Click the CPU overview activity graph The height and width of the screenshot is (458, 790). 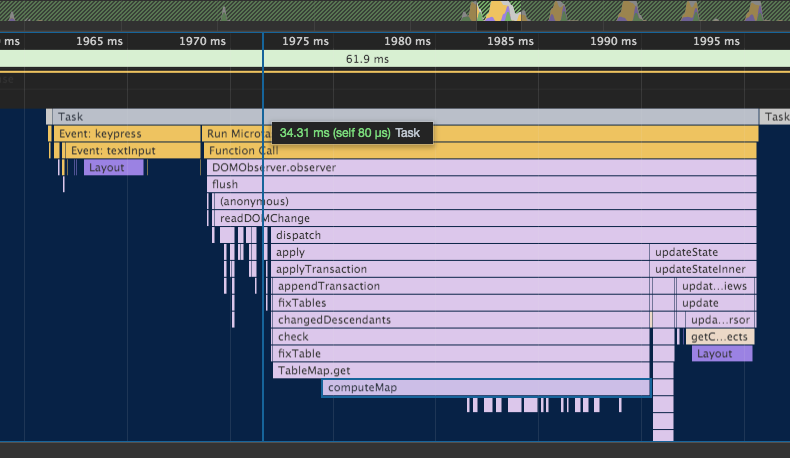[395, 11]
